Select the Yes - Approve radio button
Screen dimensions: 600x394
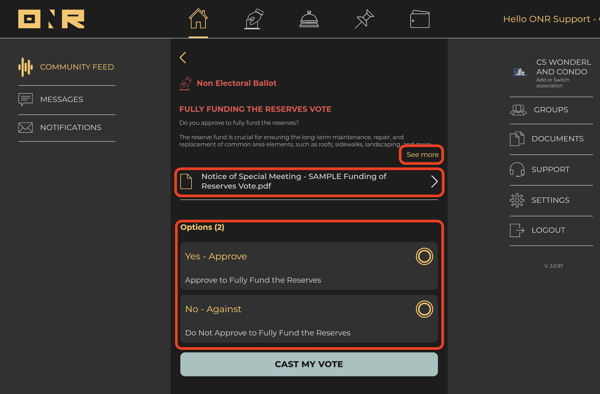coord(424,256)
